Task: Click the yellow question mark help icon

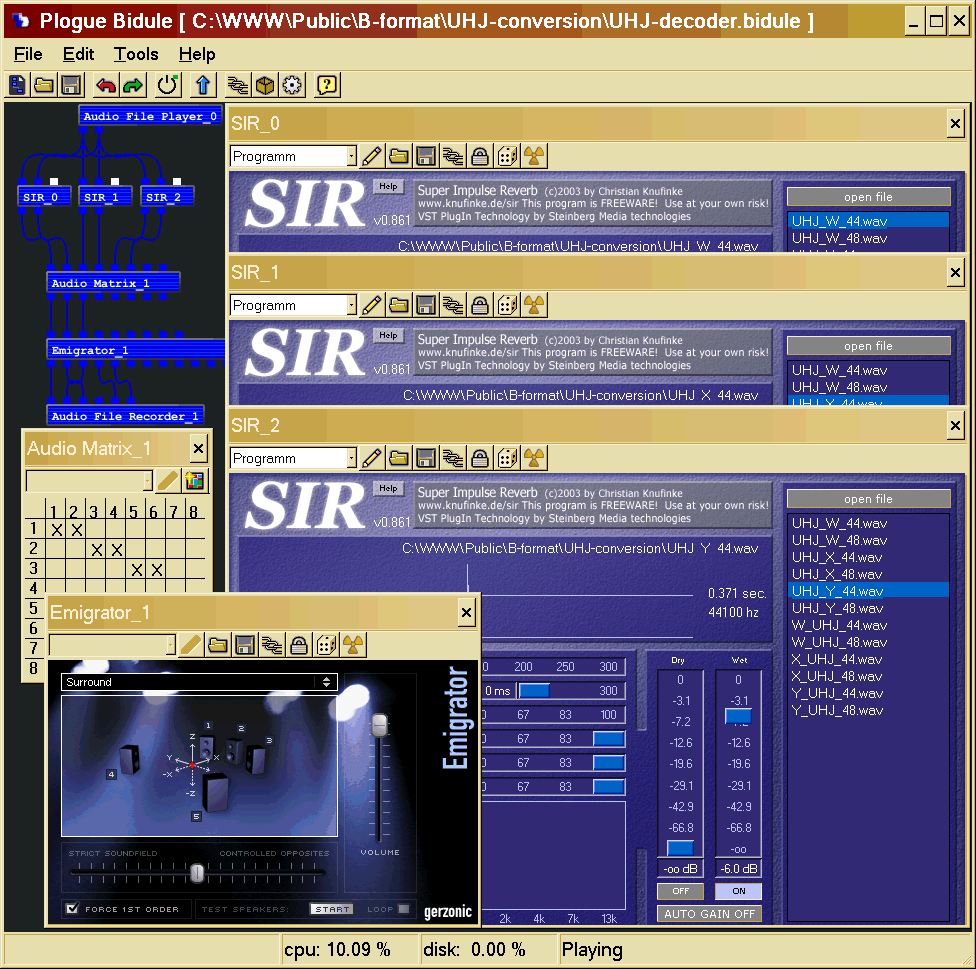Action: (327, 85)
